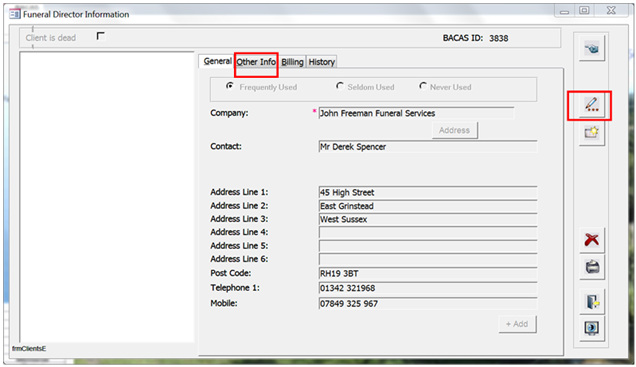Click the Telephone 1 field
The width and height of the screenshot is (636, 367).
tap(428, 288)
